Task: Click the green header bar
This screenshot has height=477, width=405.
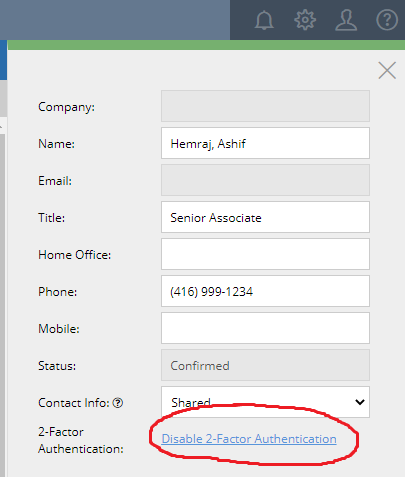Action: [x=206, y=45]
